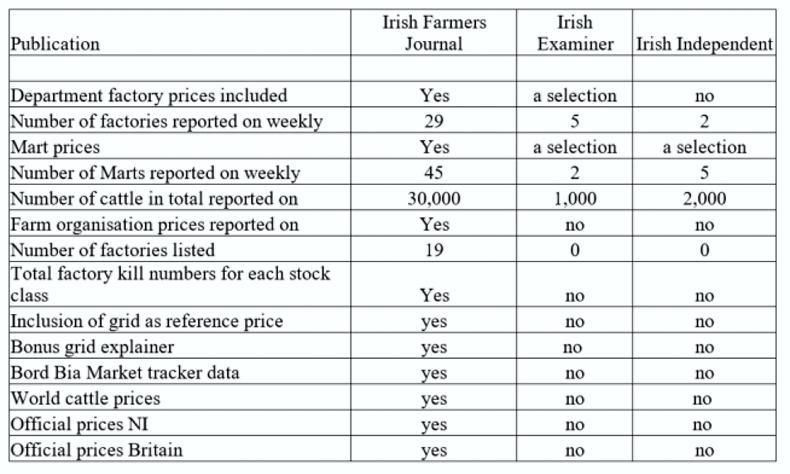Click the Publication header cell

click(55, 44)
